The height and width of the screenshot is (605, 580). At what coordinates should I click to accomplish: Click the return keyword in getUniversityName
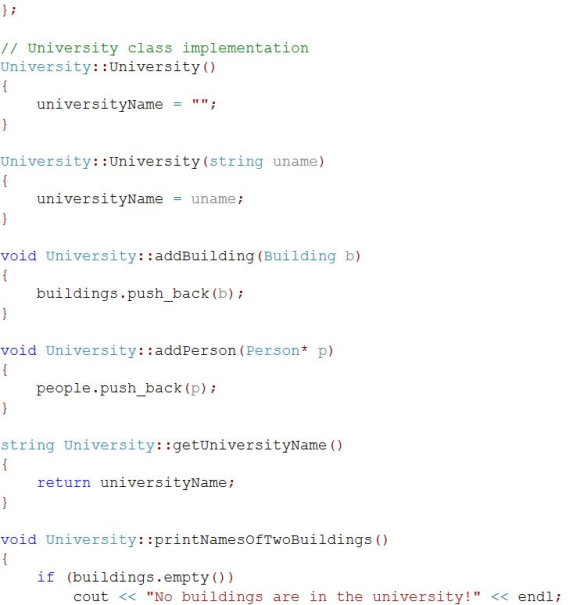64,483
